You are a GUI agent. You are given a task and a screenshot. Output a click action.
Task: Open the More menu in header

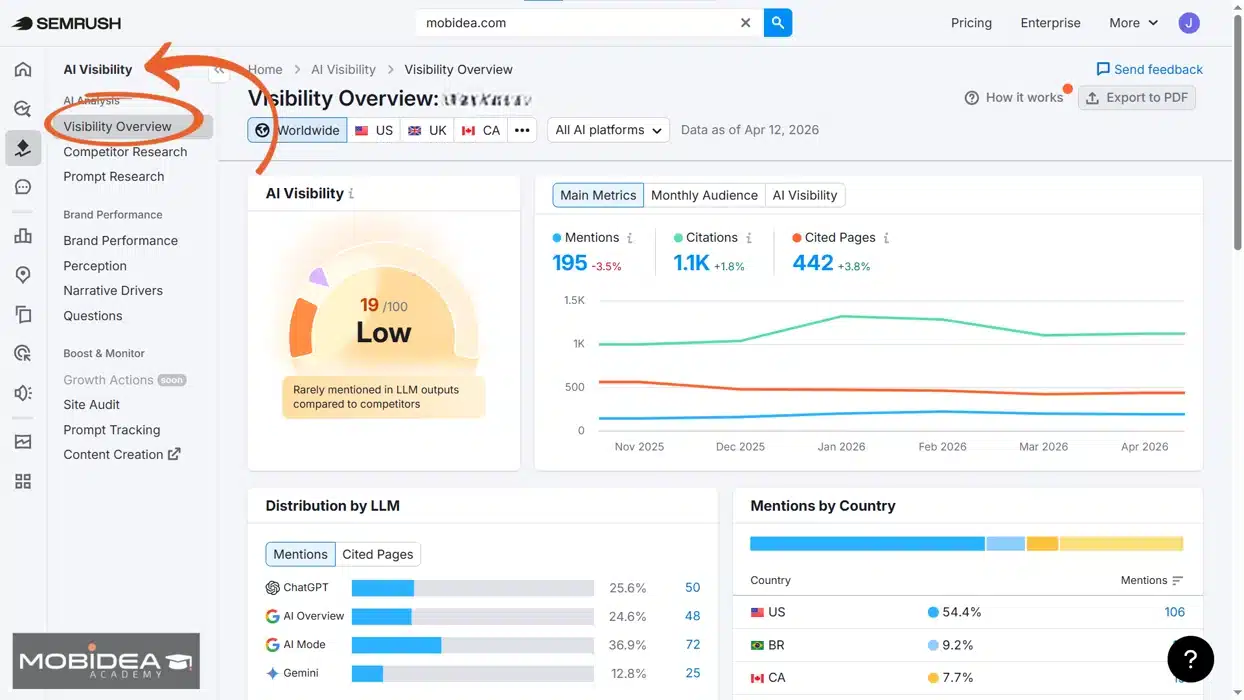[x=1133, y=23]
